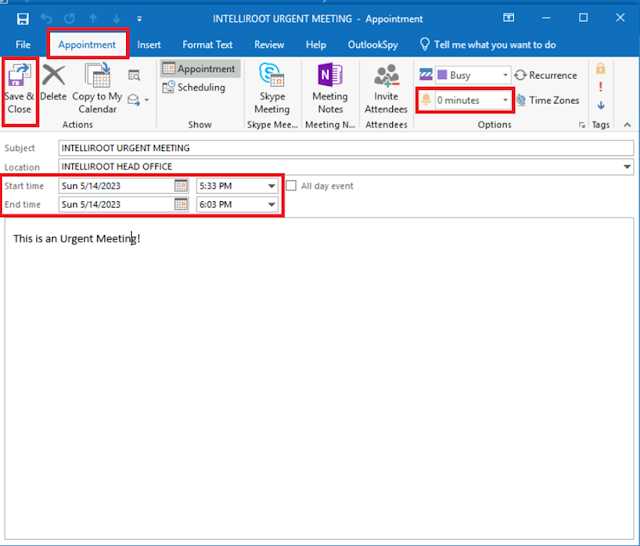The image size is (640, 546).
Task: Open the Review tab
Action: pos(269,45)
